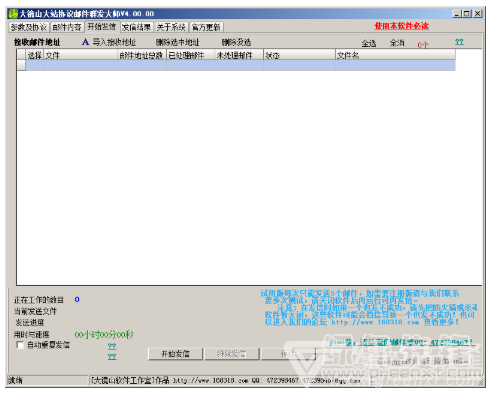Image resolution: width=491 pixels, height=394 pixels.
Task: Click the 开始发信 start sending button
Action: (x=175, y=354)
